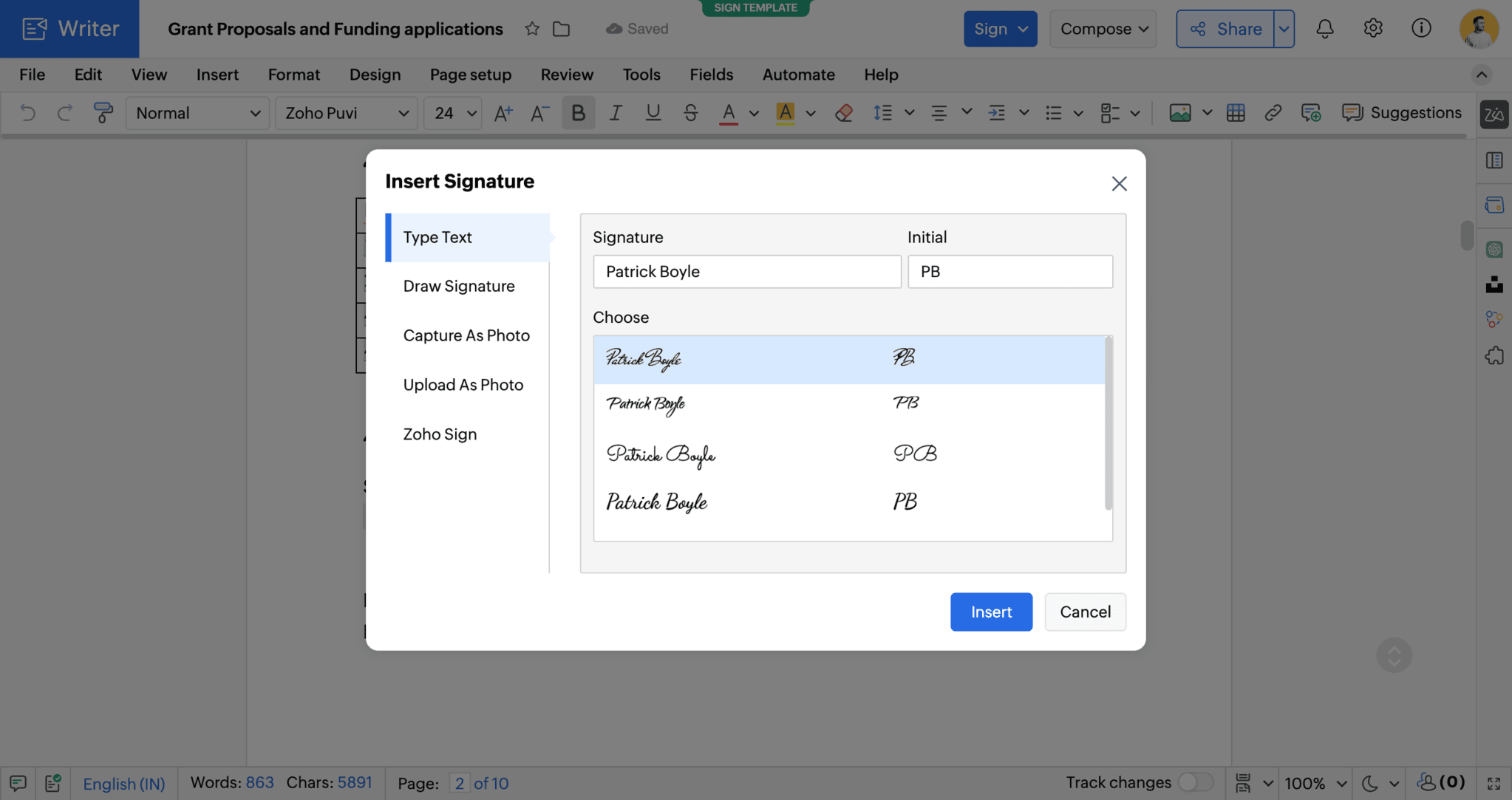Screen dimensions: 1512x800
Task: Toggle Underline formatting
Action: click(653, 113)
